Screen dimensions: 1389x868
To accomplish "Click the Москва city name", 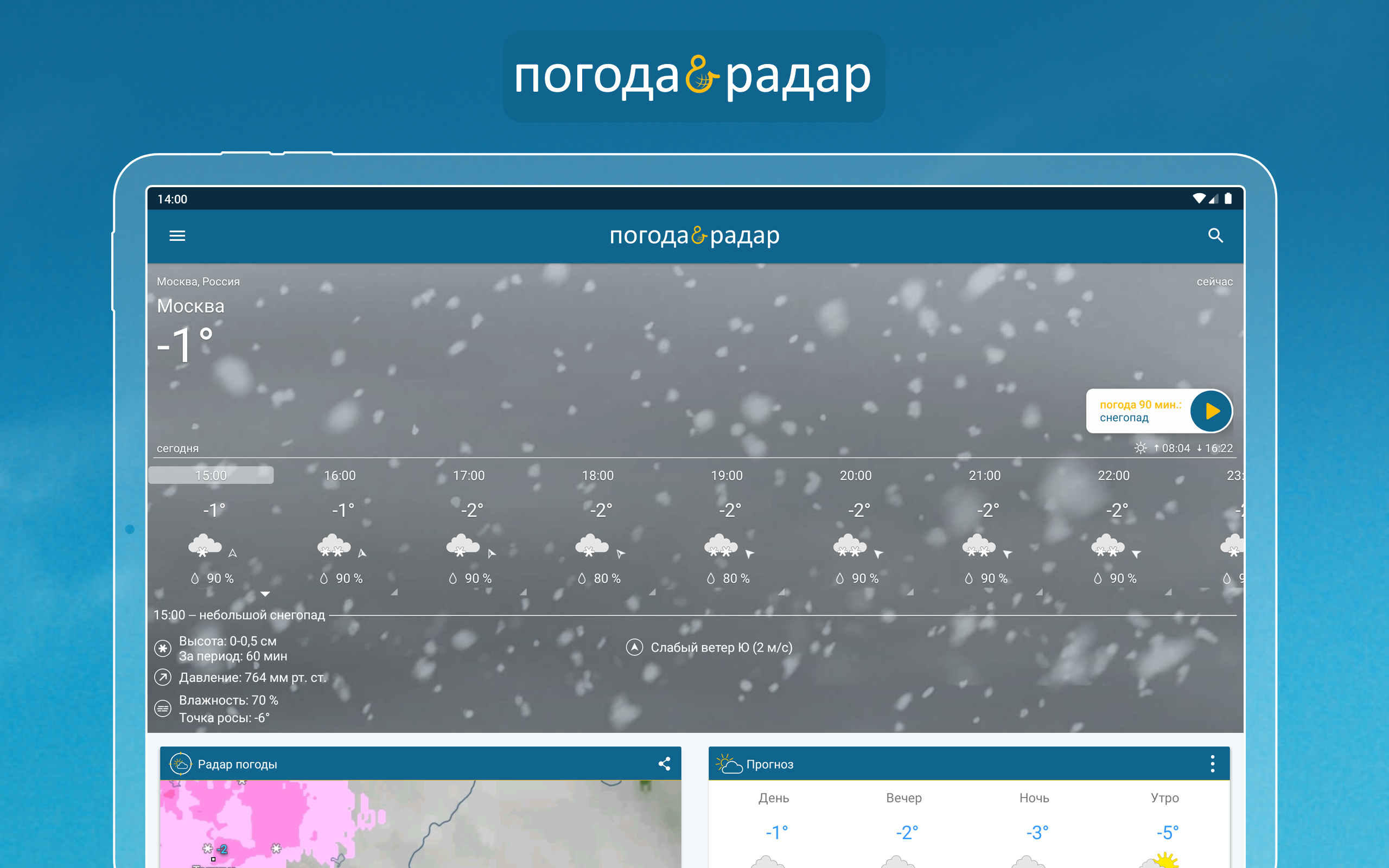I will (x=190, y=306).
